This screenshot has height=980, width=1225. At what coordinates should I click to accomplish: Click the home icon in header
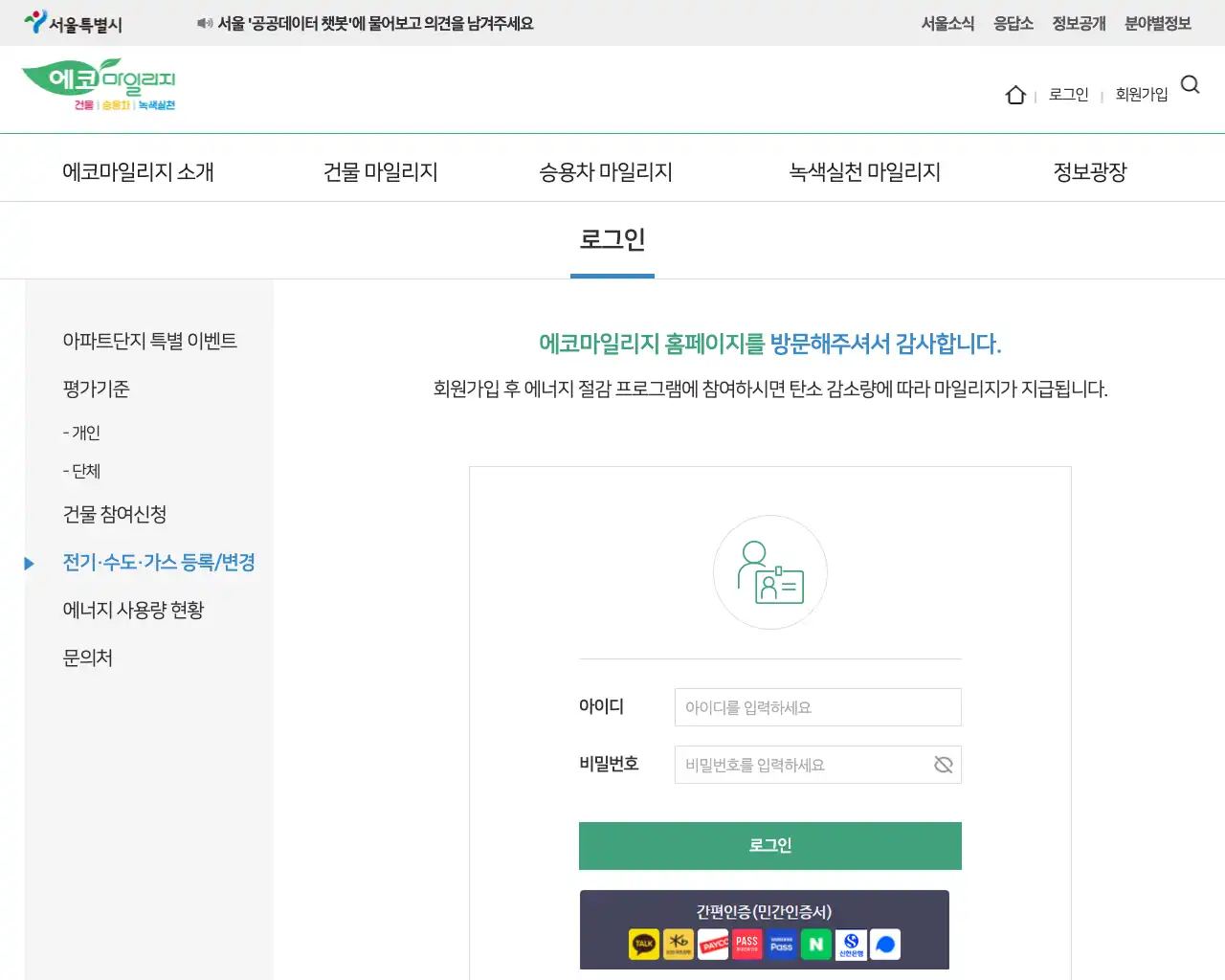[x=1015, y=95]
